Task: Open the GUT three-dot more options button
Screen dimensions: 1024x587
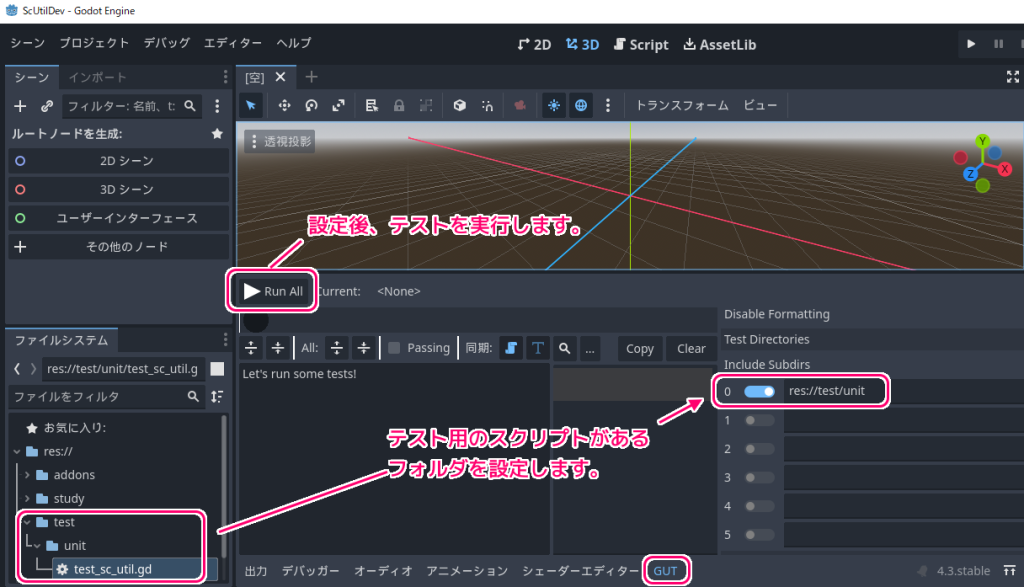Action: 590,348
